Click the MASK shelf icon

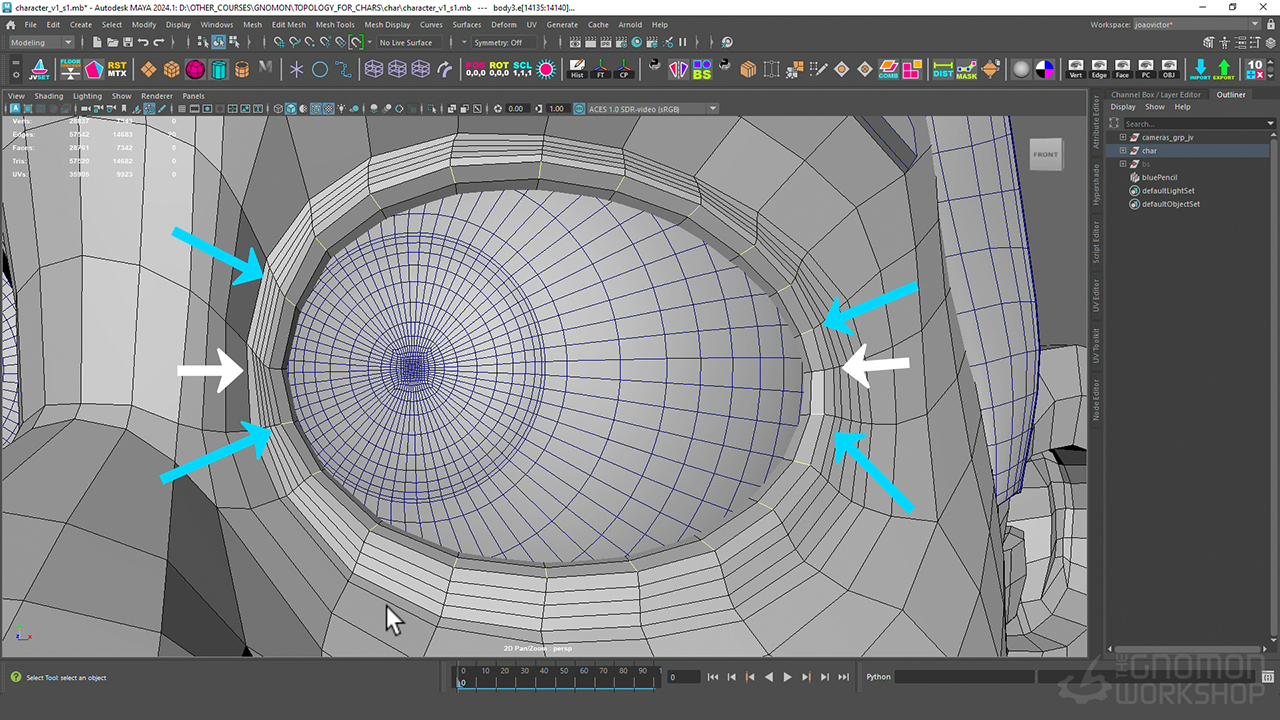pos(966,69)
